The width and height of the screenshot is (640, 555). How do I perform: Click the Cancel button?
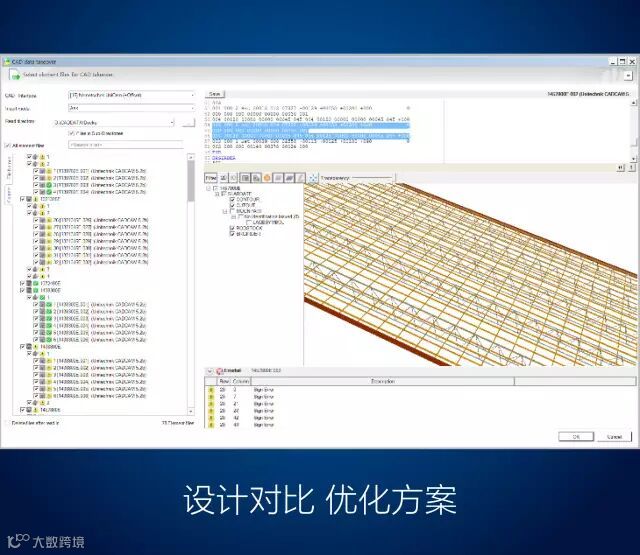(614, 437)
